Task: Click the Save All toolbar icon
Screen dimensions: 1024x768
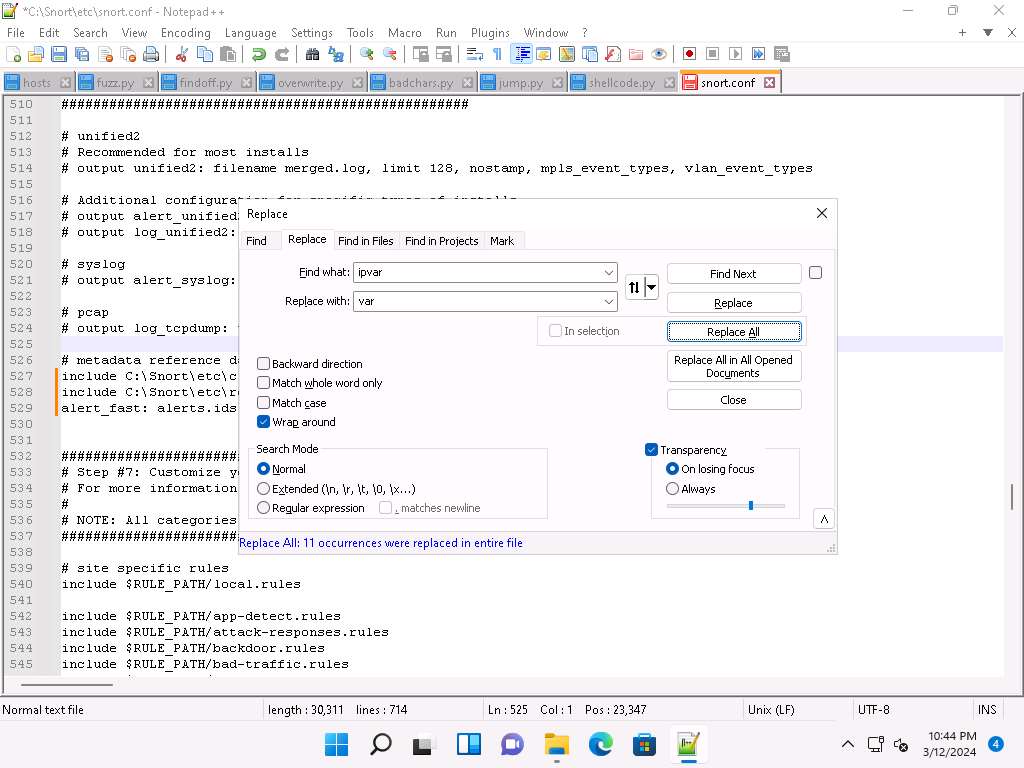Action: pos(84,53)
